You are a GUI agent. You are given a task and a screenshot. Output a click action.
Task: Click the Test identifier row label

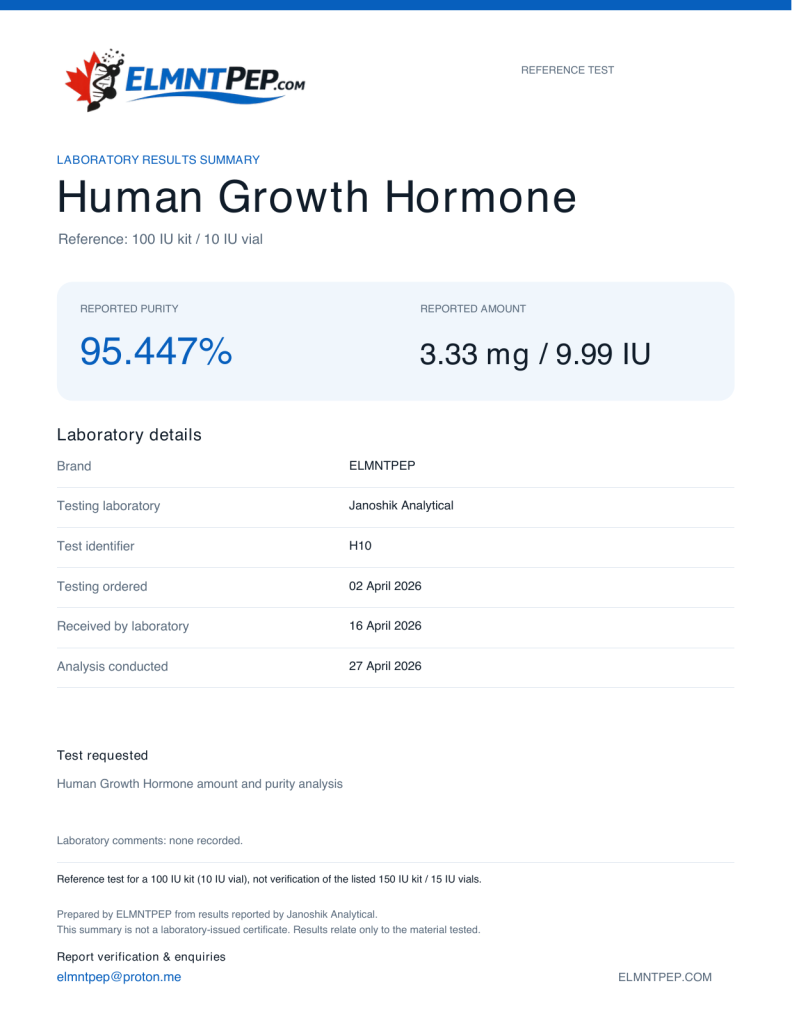tap(95, 546)
